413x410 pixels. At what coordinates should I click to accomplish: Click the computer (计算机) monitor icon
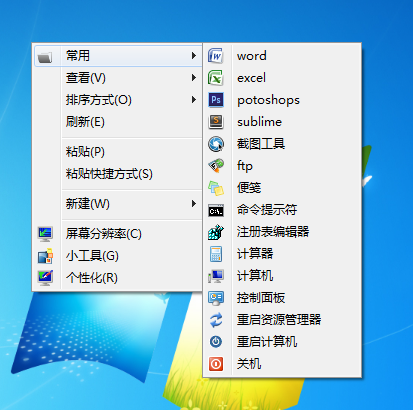216,276
